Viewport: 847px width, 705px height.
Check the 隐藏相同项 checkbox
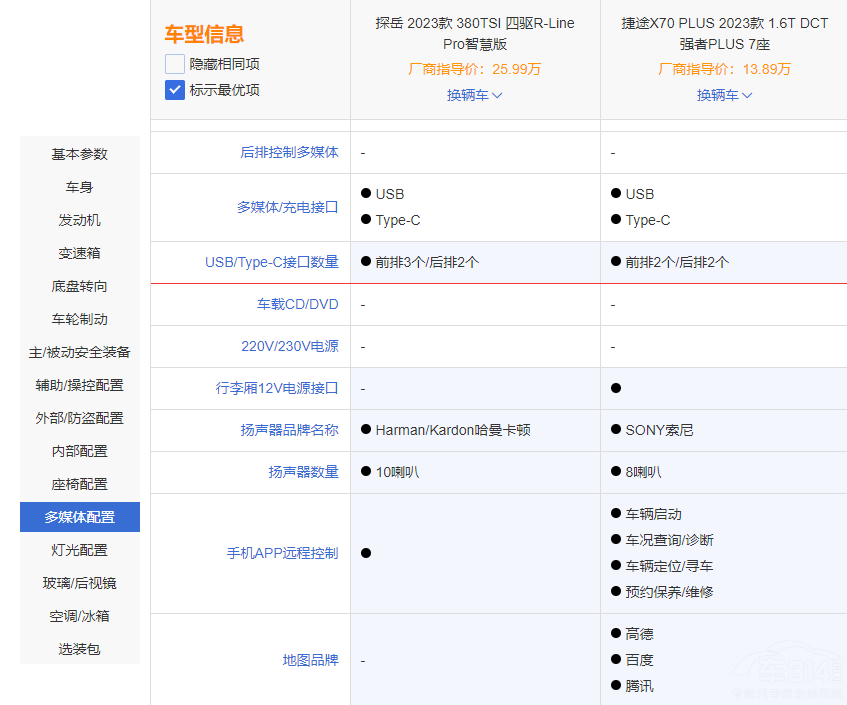tap(175, 64)
